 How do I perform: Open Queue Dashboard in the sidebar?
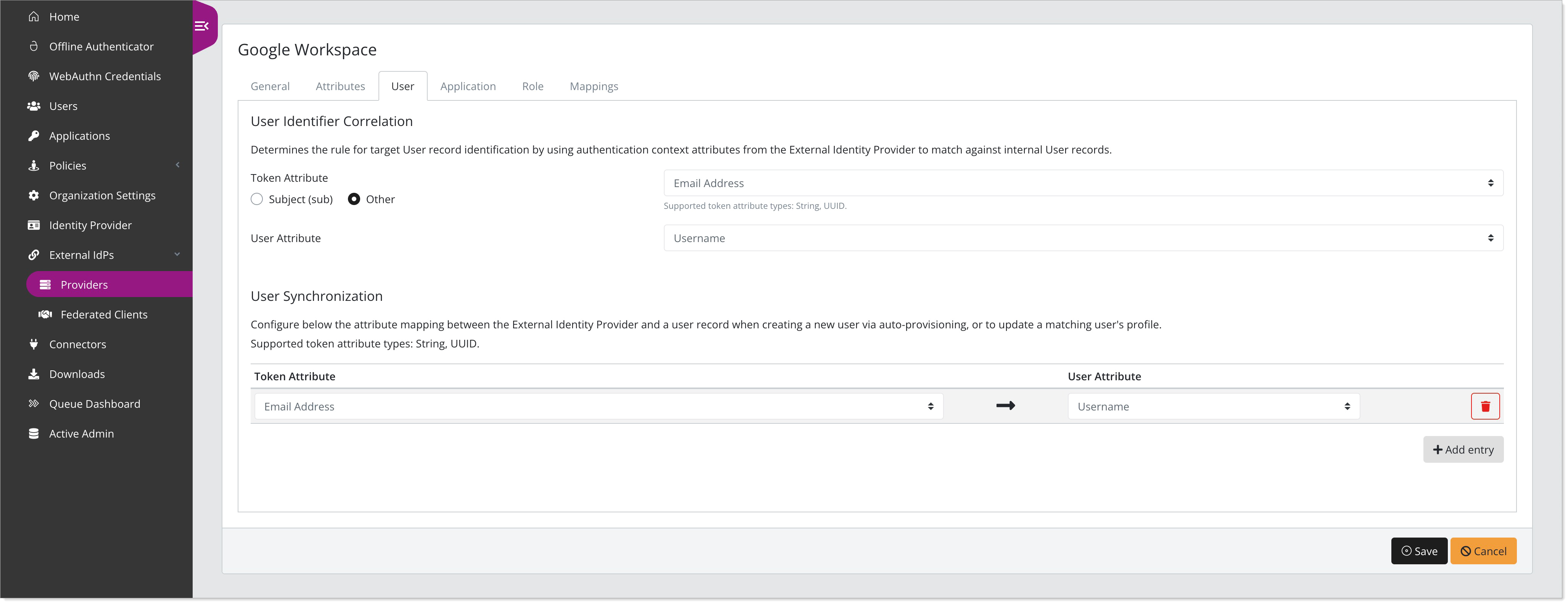(94, 404)
